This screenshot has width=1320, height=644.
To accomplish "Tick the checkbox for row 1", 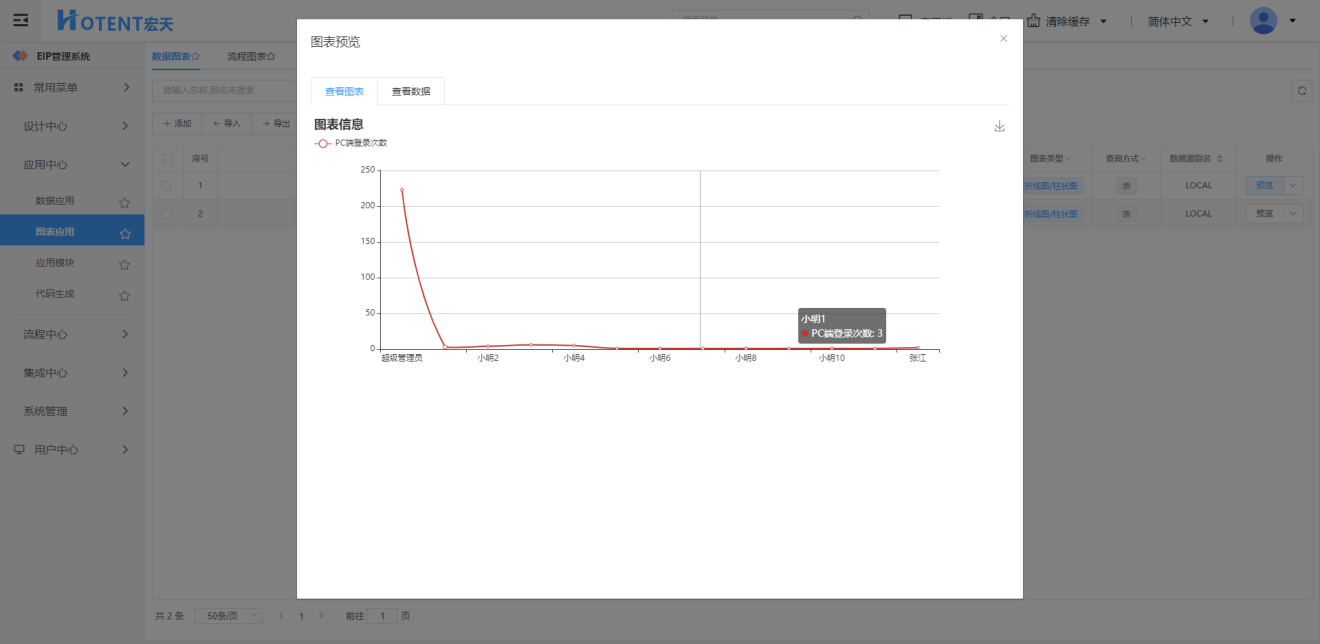I will (167, 185).
